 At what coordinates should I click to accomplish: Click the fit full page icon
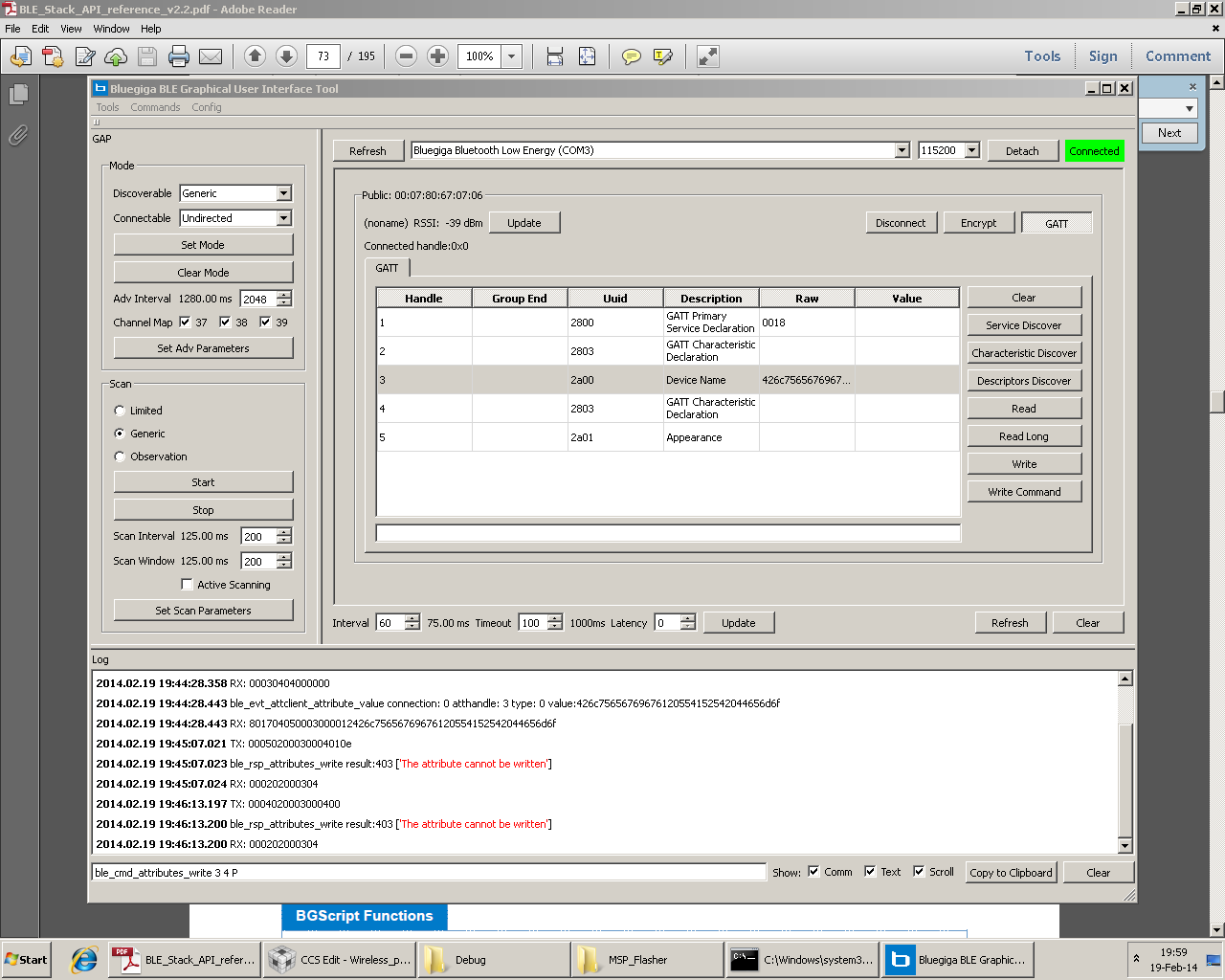pyautogui.click(x=587, y=56)
